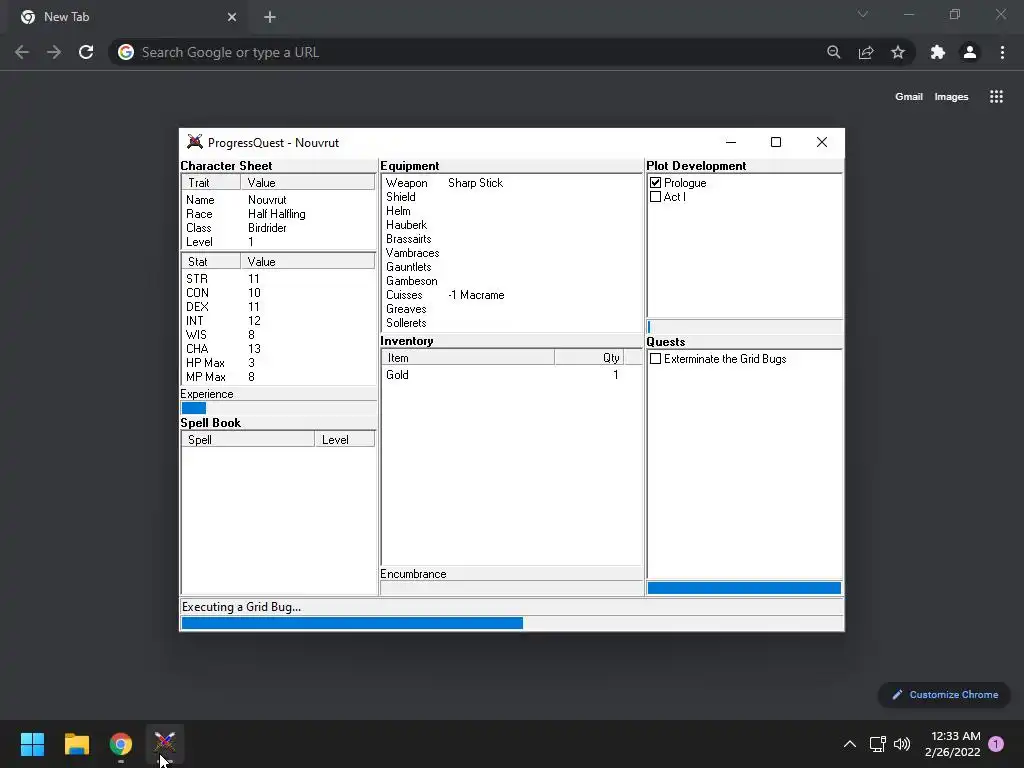Open the Chrome three-dot menu
This screenshot has height=768, width=1024.
1002,52
